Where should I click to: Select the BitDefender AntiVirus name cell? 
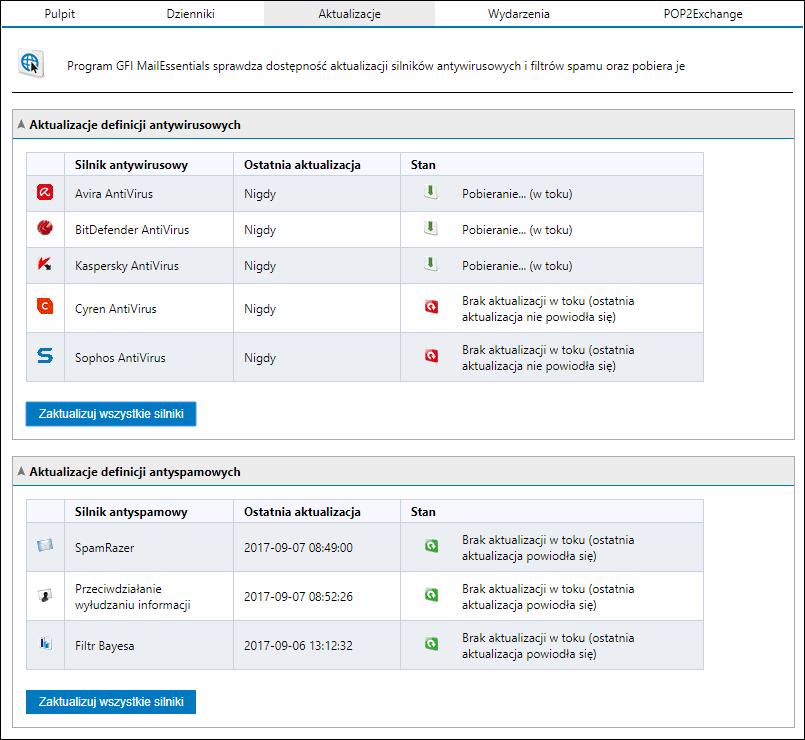(x=149, y=230)
